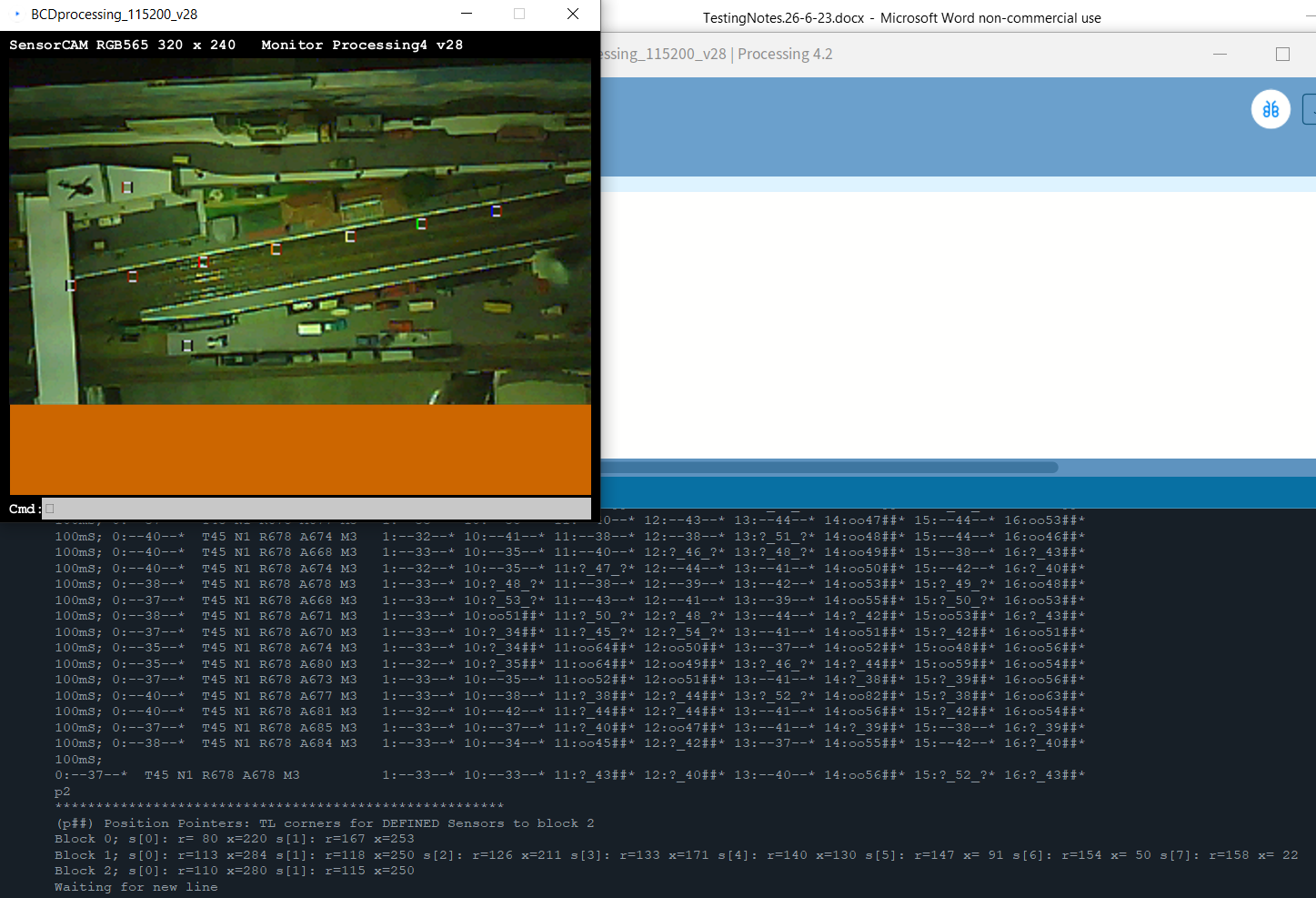Image resolution: width=1316 pixels, height=898 pixels.
Task: Toggle the orange status strip below the camera image
Action: click(299, 449)
